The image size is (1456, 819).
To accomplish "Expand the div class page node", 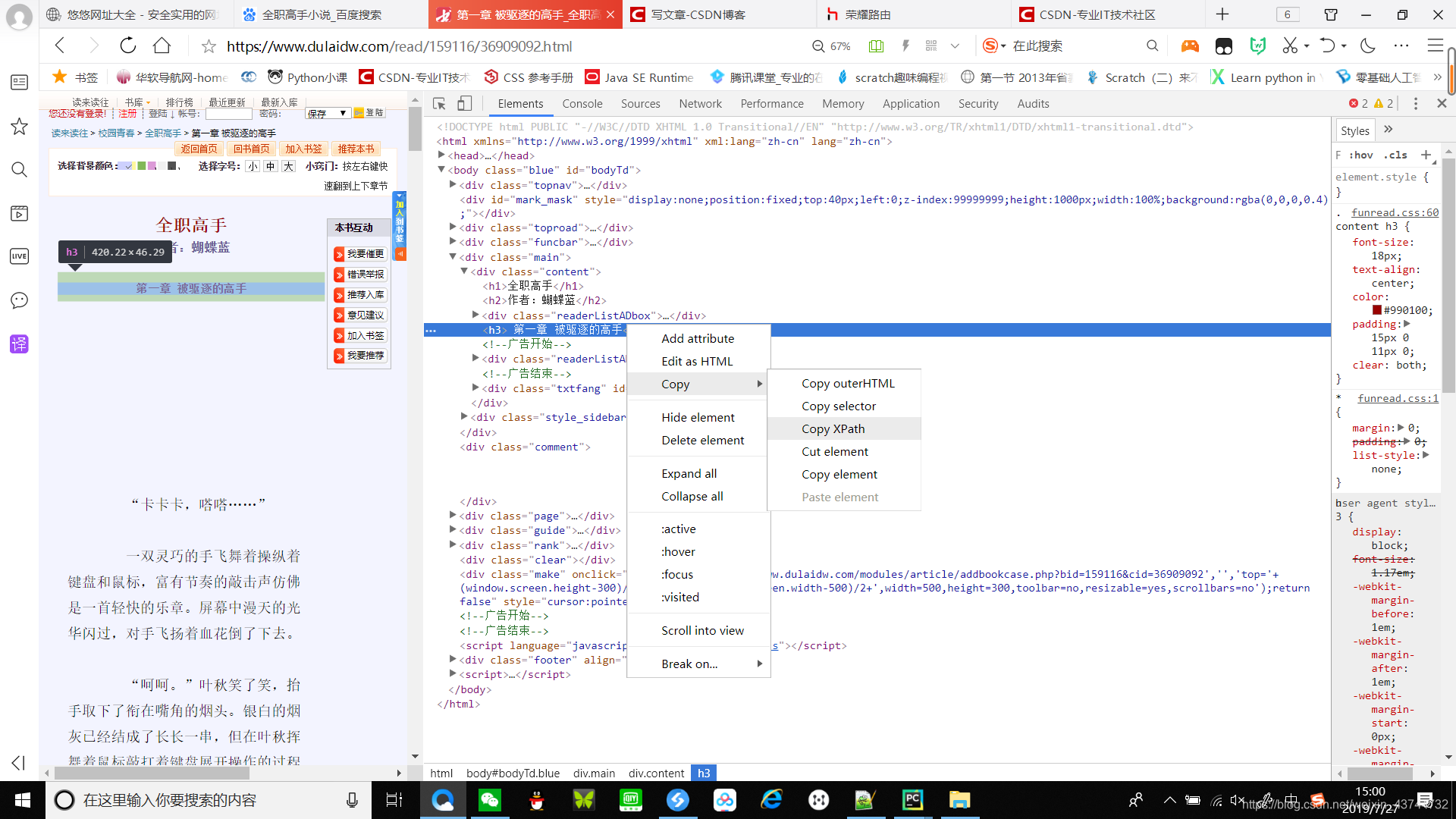I will click(453, 515).
